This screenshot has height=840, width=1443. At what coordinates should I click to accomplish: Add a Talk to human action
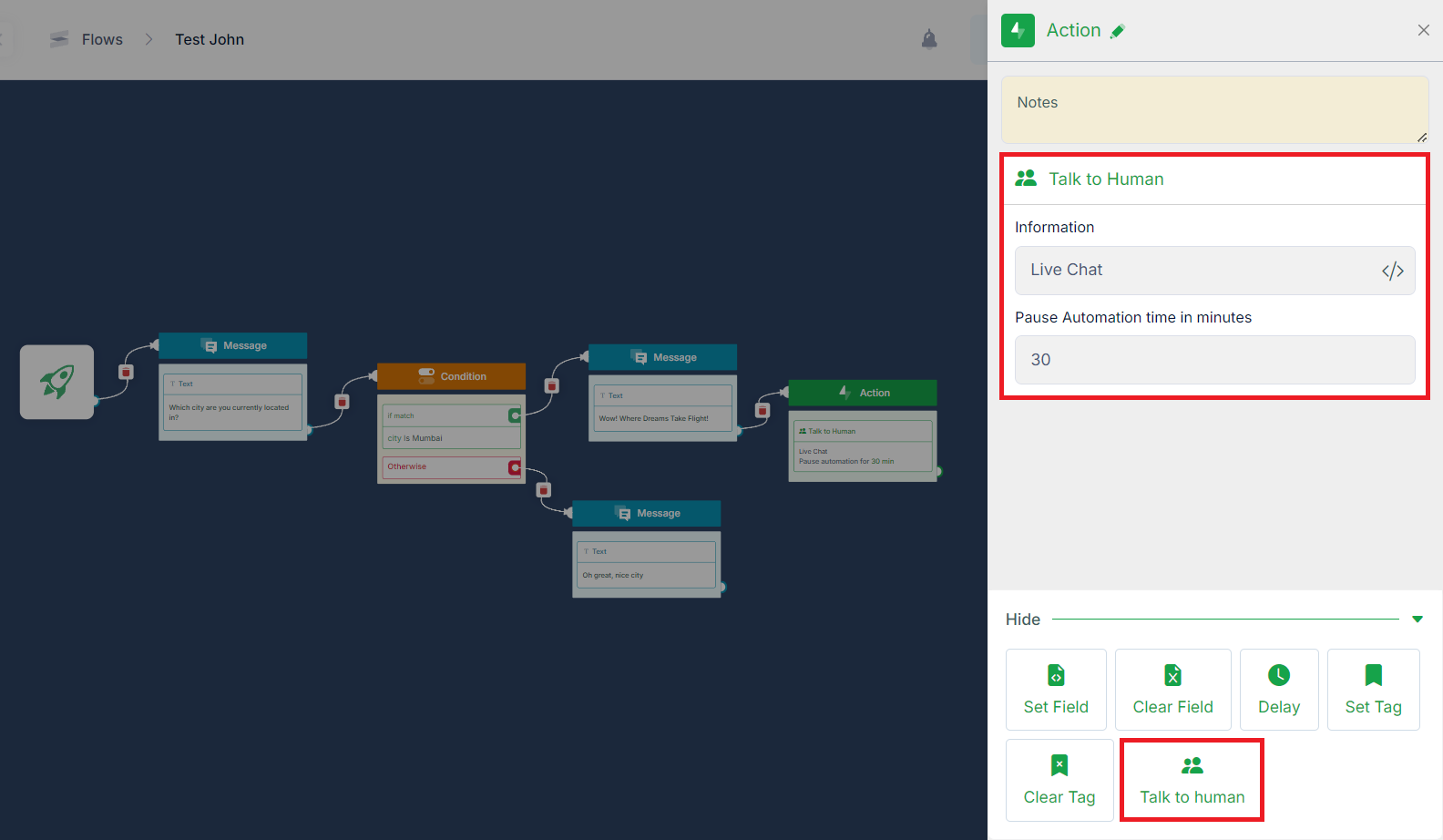click(x=1192, y=780)
